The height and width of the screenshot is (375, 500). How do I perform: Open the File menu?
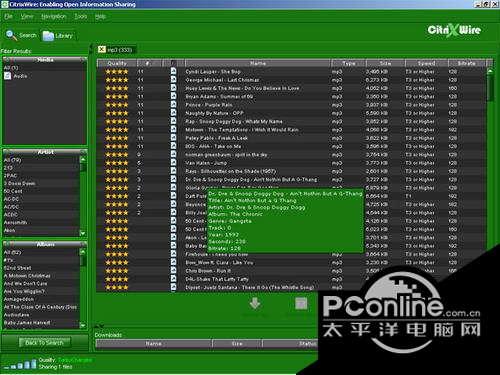point(8,16)
